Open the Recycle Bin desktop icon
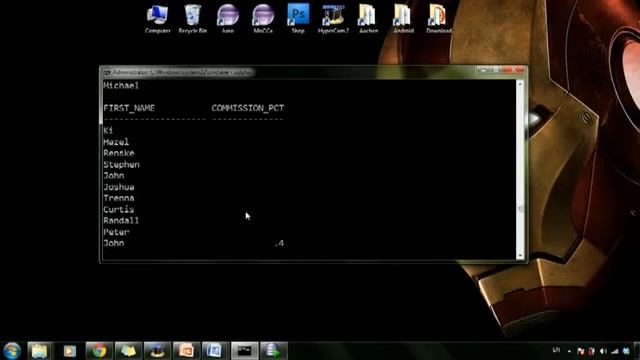This screenshot has height=360, width=640. (193, 19)
